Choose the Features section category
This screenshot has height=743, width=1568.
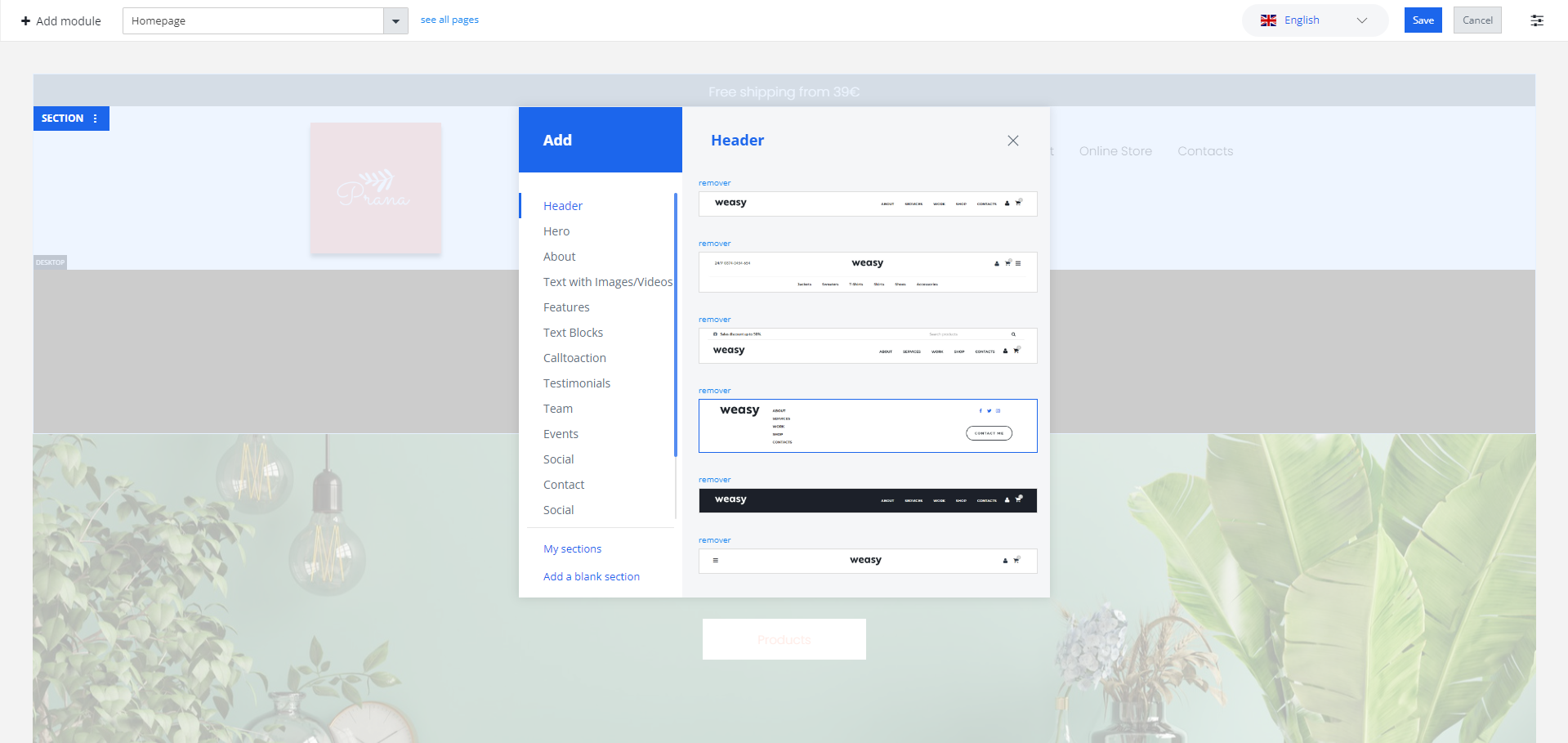tap(566, 307)
